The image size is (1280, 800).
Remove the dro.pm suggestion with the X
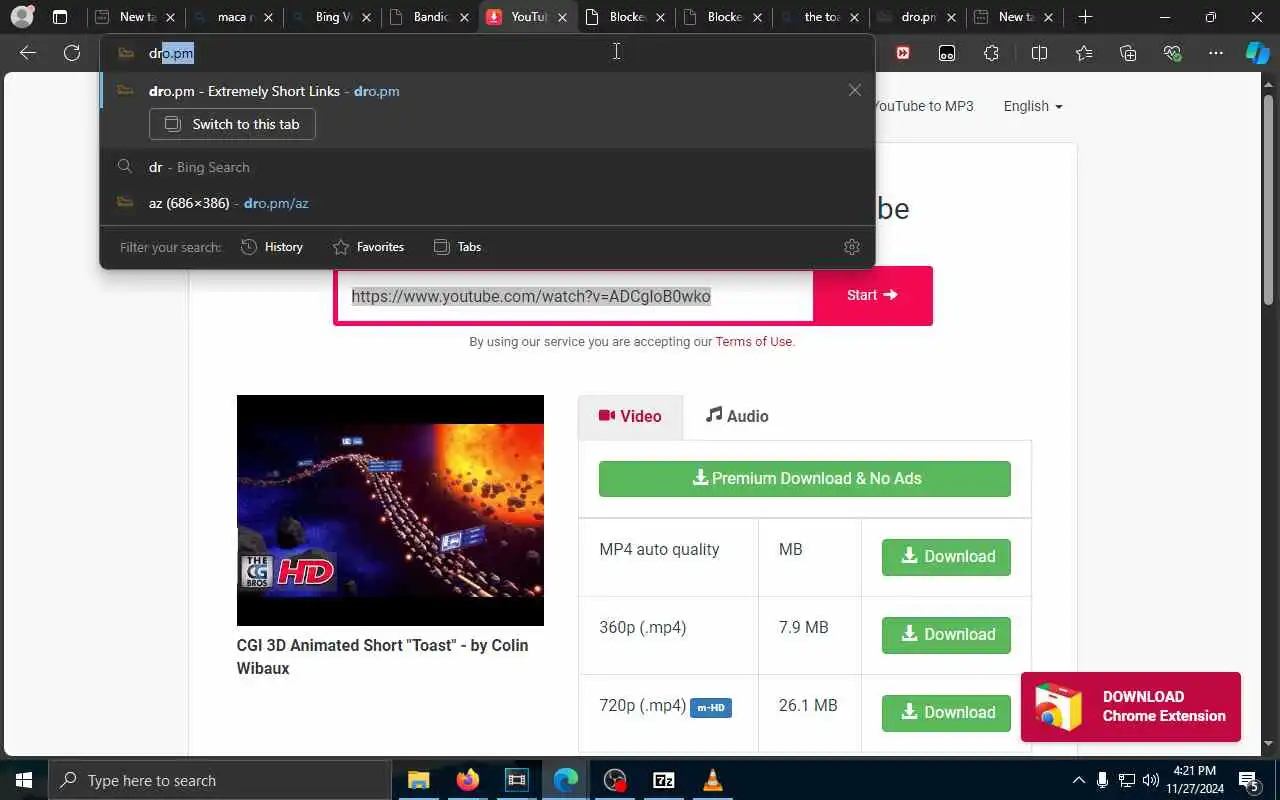pyautogui.click(x=854, y=90)
